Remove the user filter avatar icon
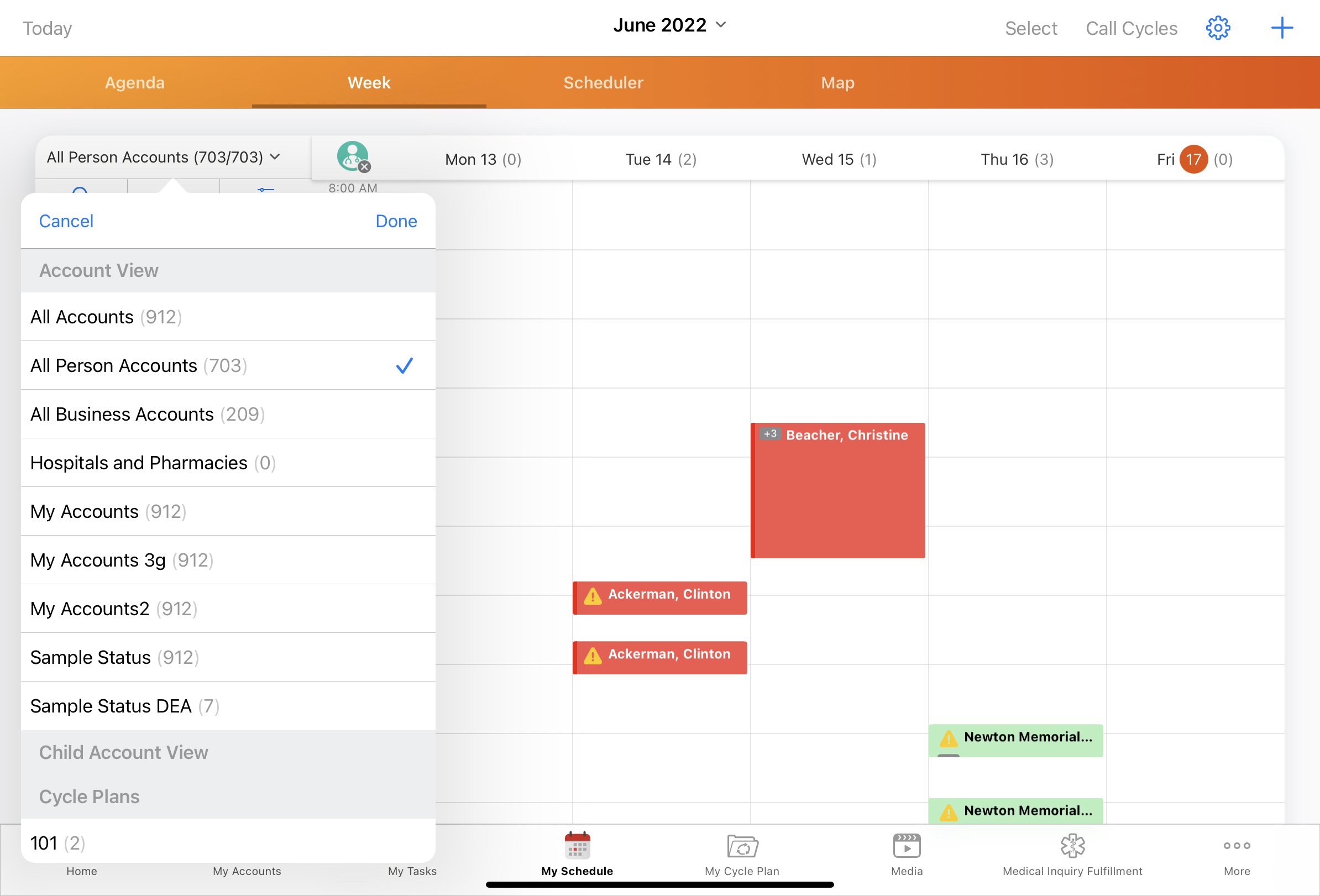1320x896 pixels. click(364, 166)
